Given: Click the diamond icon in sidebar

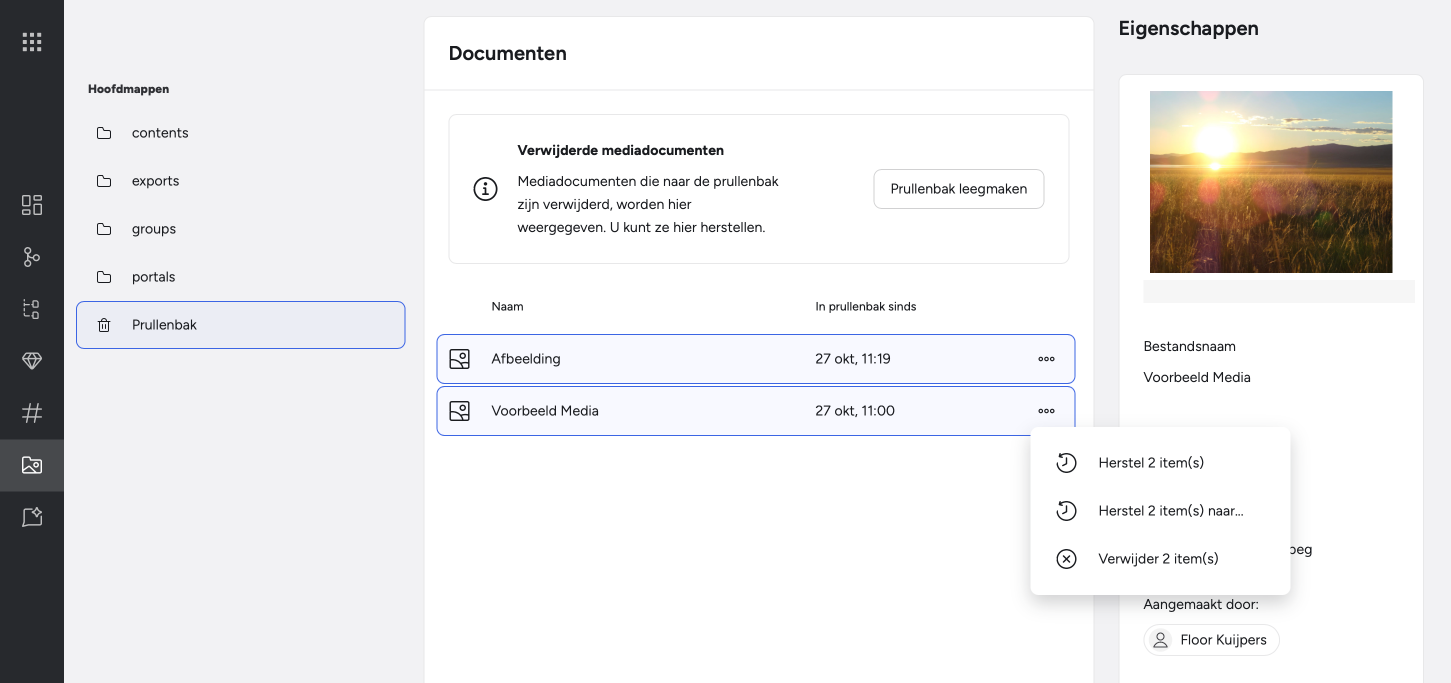Looking at the screenshot, I should pos(32,361).
